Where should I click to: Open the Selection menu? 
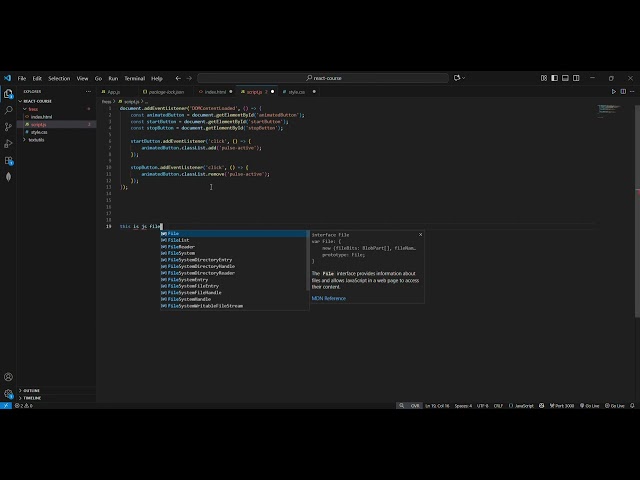[x=59, y=78]
